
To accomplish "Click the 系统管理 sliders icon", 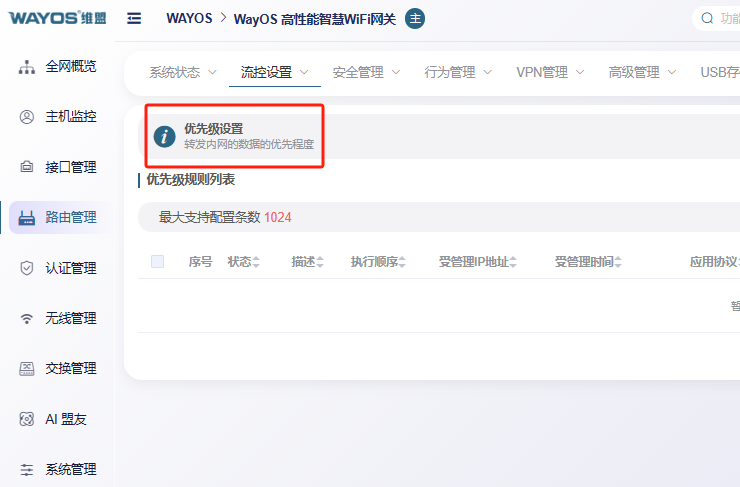I will (26, 470).
